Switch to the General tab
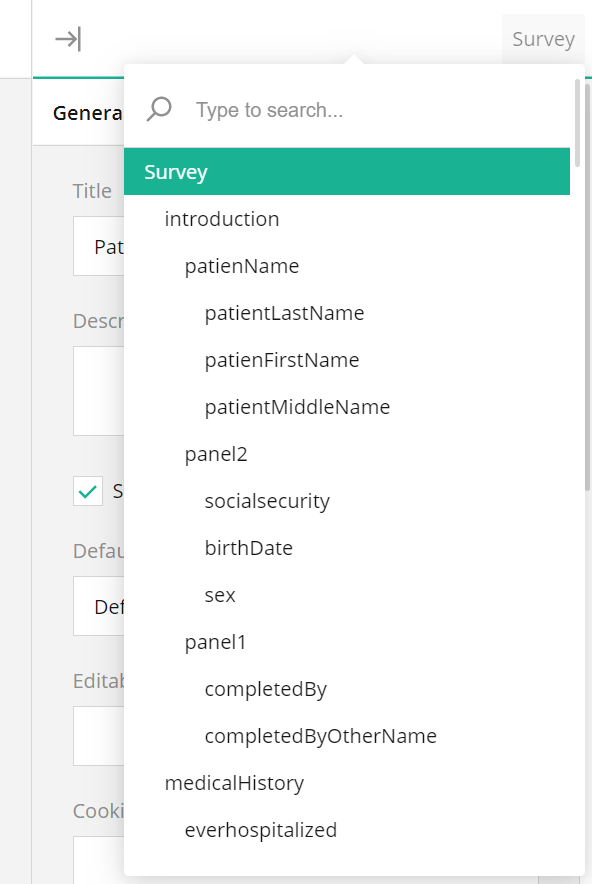Screen dimensions: 592x884 pos(91,113)
